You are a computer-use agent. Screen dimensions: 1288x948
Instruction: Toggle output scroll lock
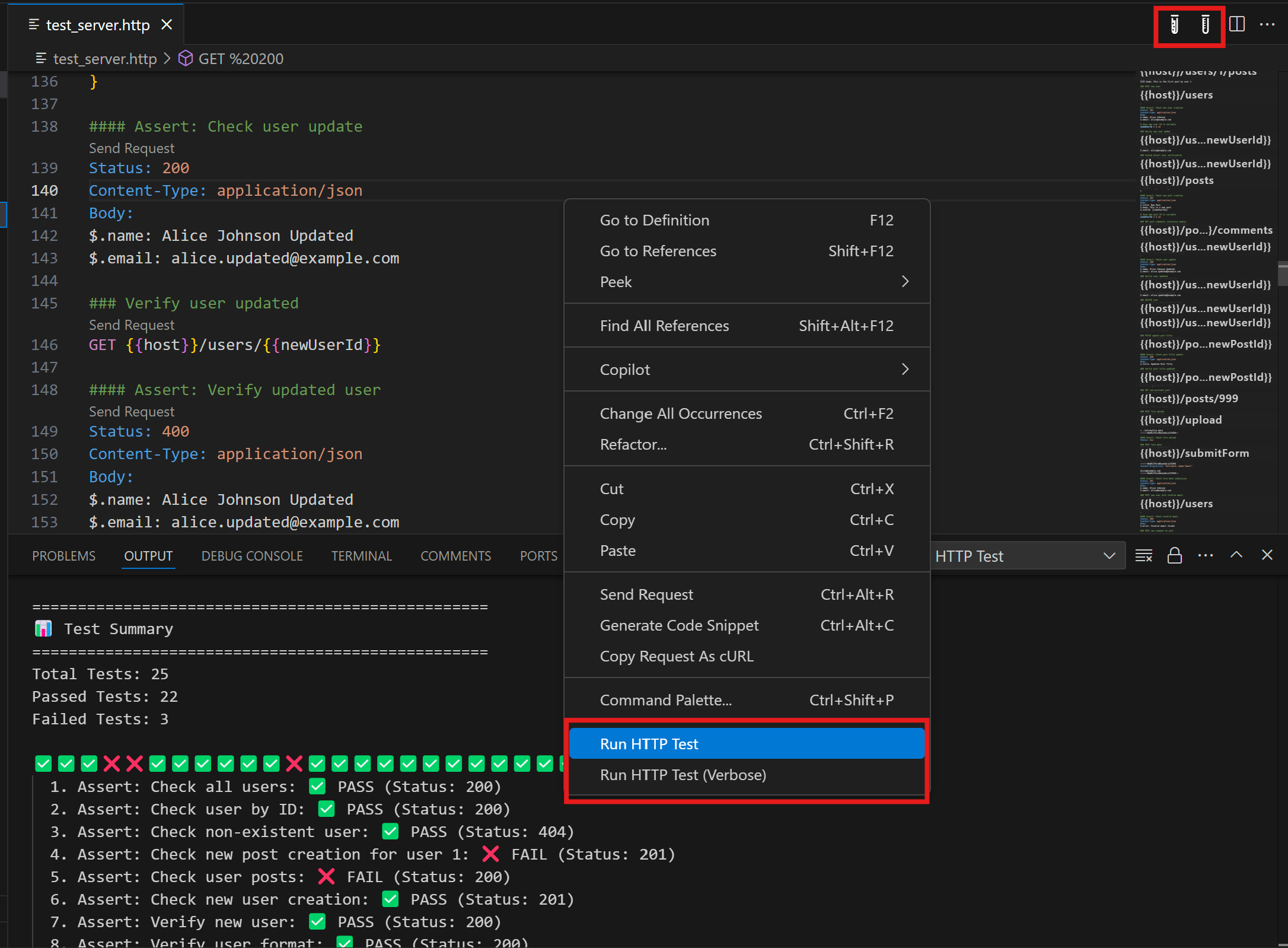pos(1174,556)
